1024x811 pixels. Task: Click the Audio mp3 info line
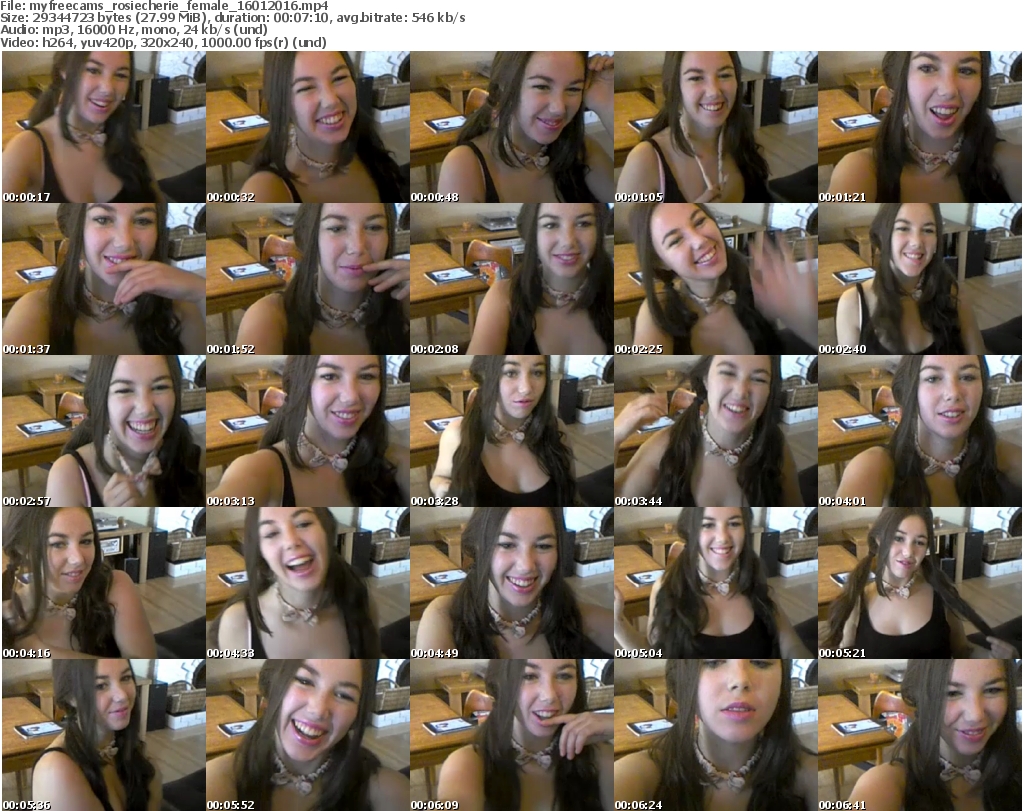tap(134, 30)
